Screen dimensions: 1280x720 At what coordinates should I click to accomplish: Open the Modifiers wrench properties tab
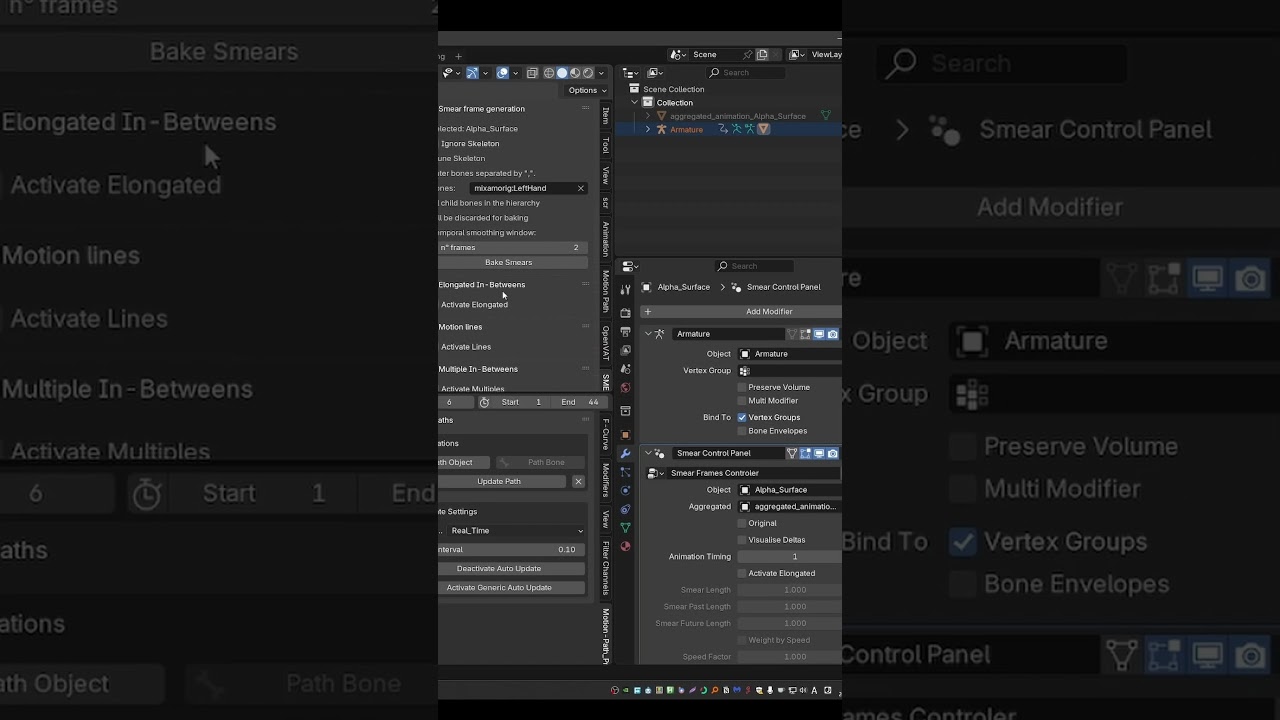(x=626, y=454)
